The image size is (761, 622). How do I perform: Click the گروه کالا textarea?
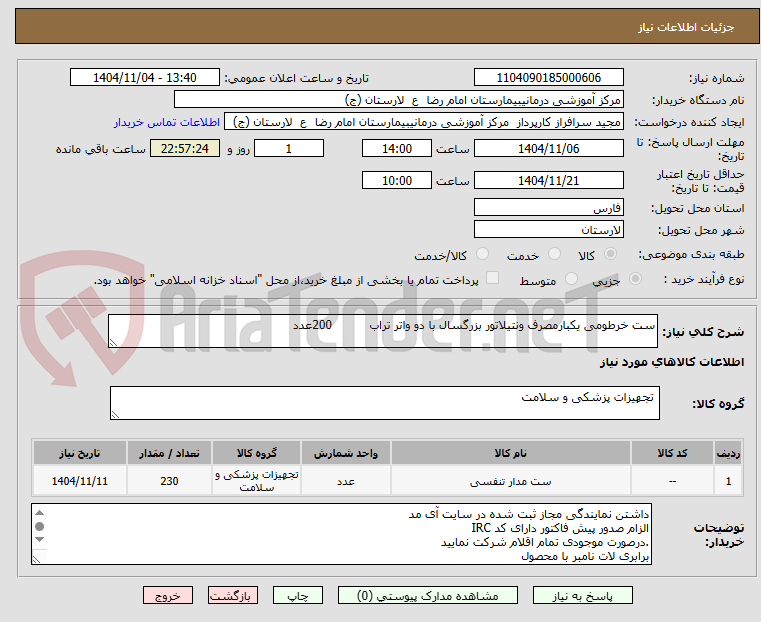point(384,403)
